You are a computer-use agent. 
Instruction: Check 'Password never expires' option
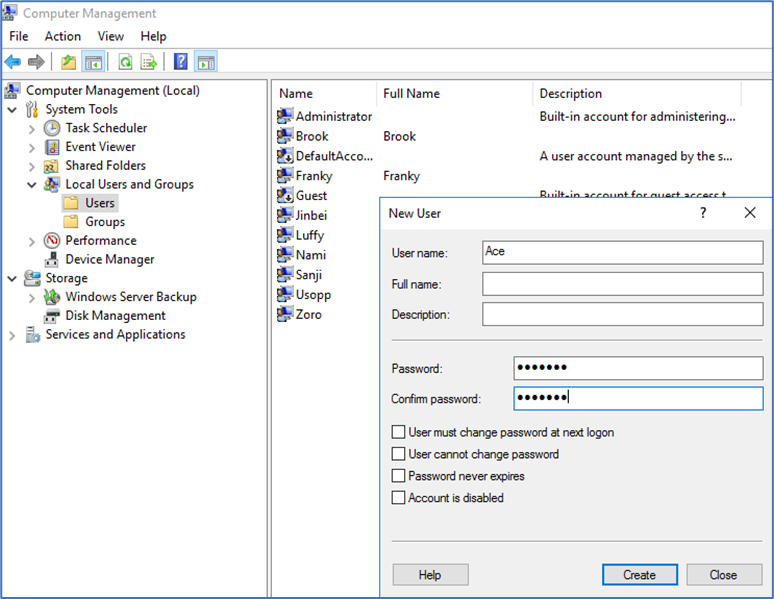click(399, 476)
